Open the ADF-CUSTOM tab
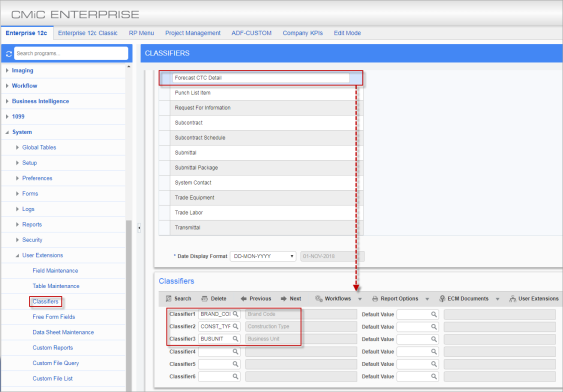The width and height of the screenshot is (563, 392). (x=251, y=33)
